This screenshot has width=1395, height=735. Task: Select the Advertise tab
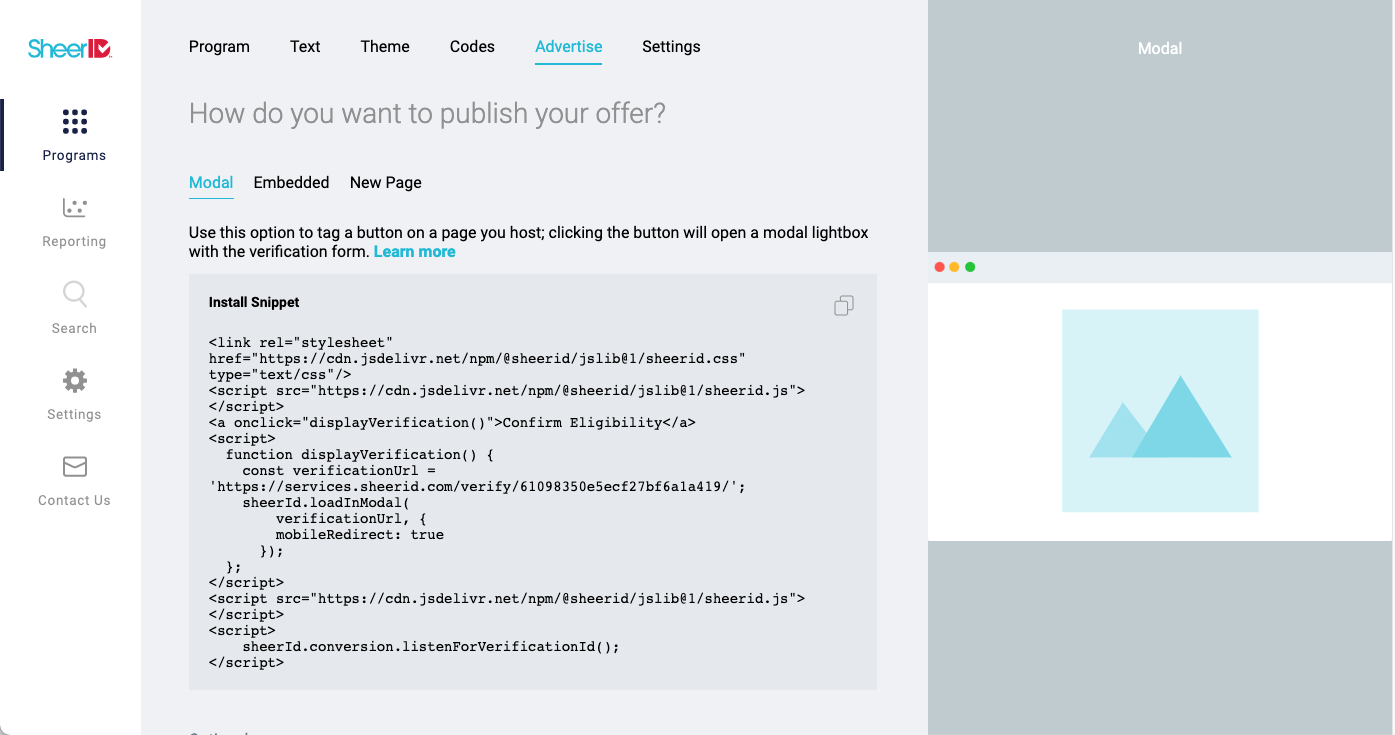pyautogui.click(x=568, y=46)
